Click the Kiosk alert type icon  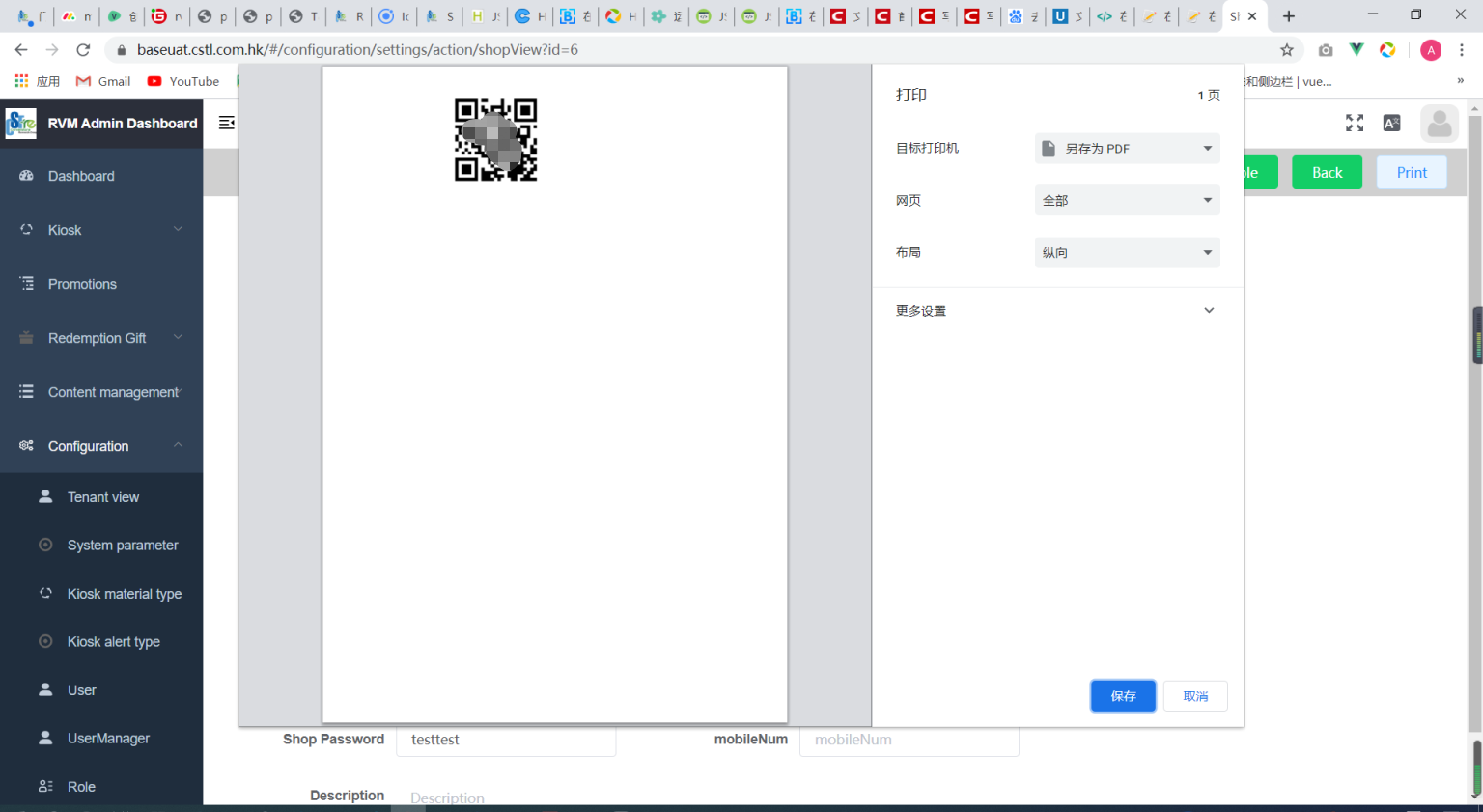click(x=45, y=641)
